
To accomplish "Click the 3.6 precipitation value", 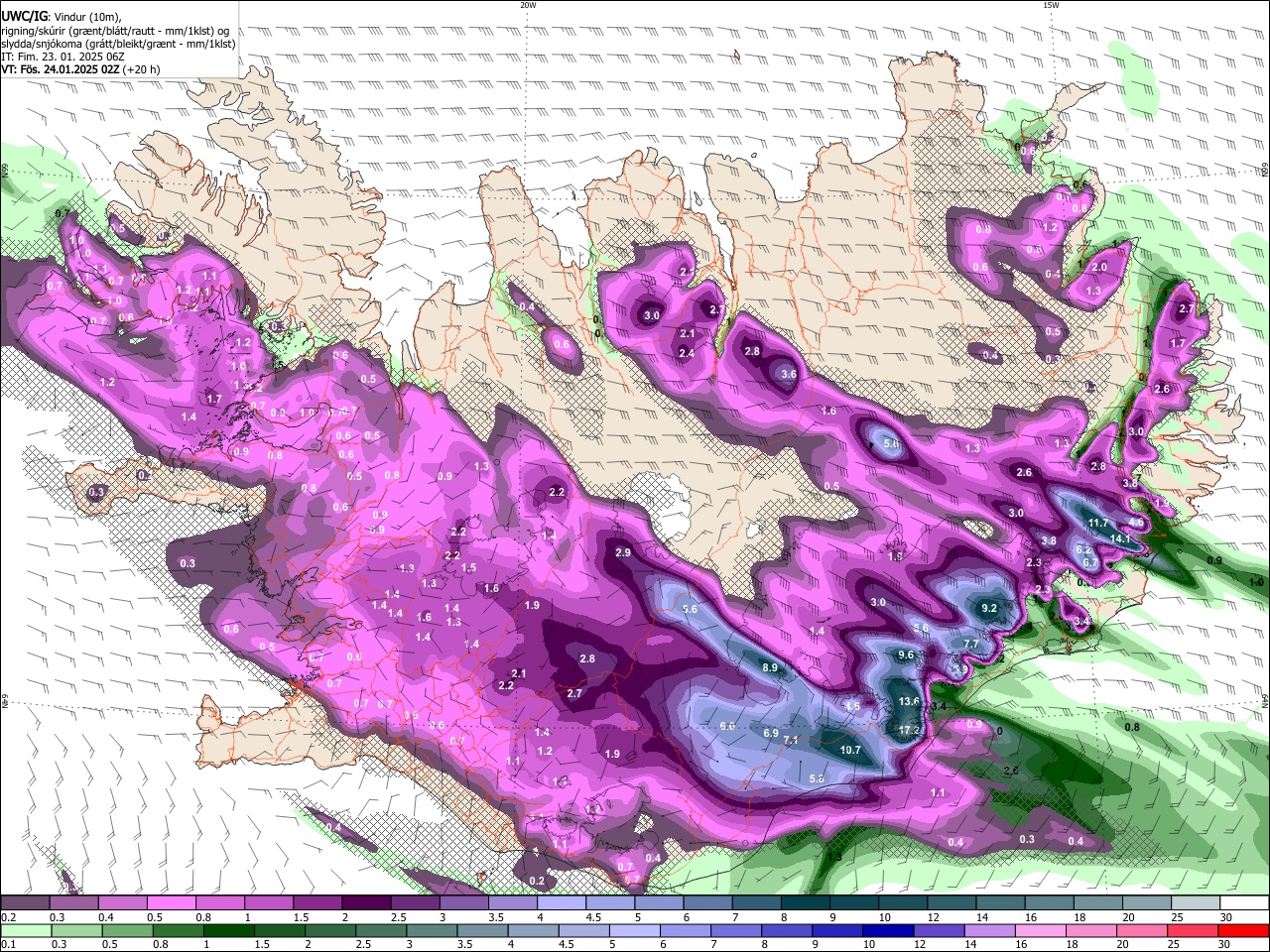I will pos(789,374).
